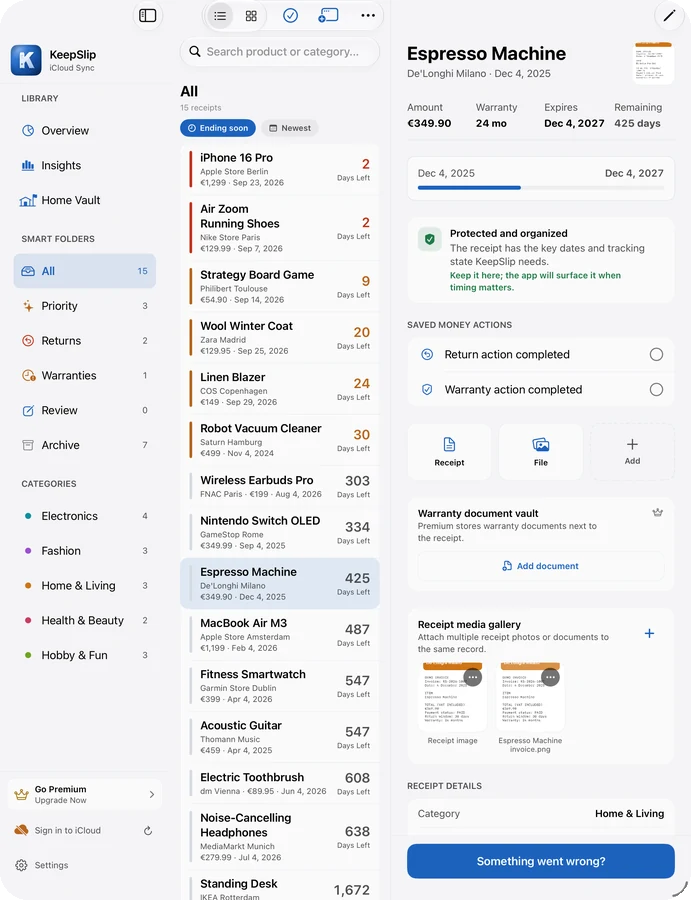Select the iPhone 16 Pro receipt
Image resolution: width=691 pixels, height=900 pixels.
point(279,169)
